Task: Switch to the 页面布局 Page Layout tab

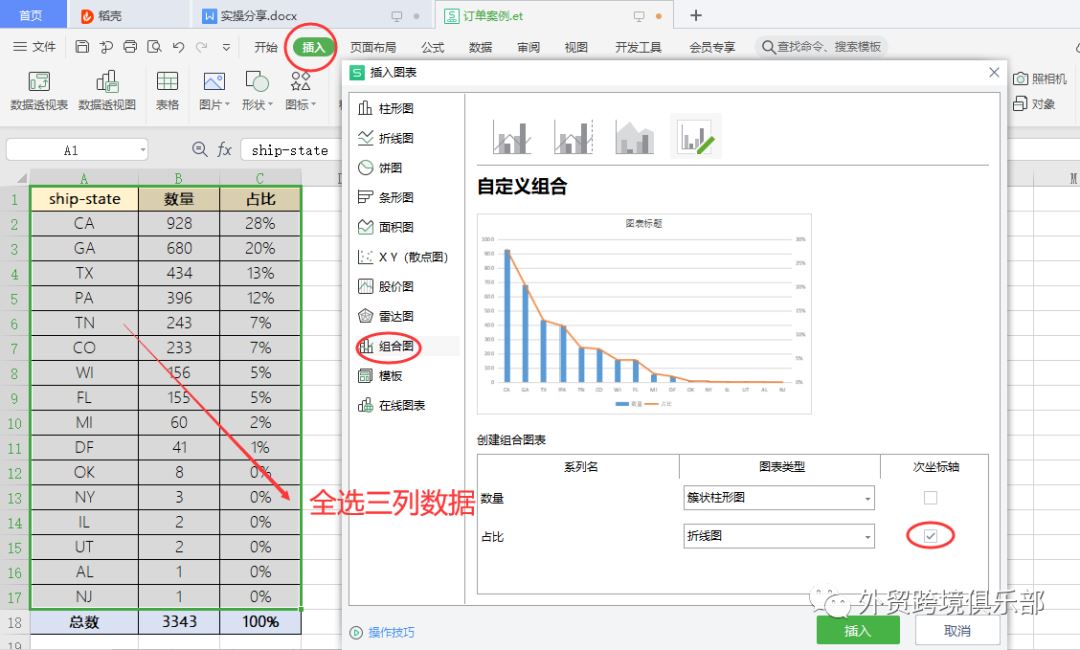Action: point(373,47)
